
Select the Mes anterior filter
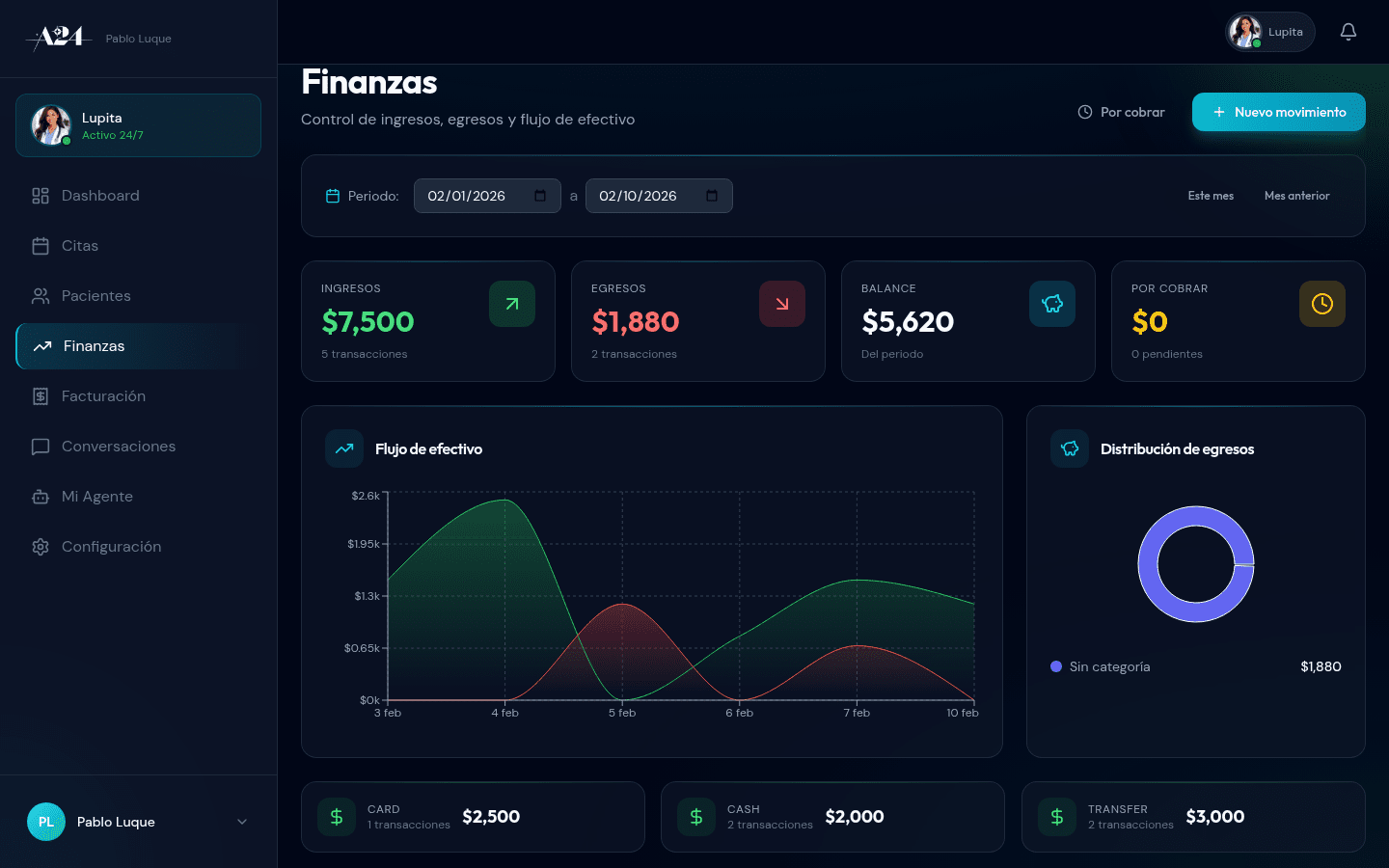click(x=1296, y=196)
